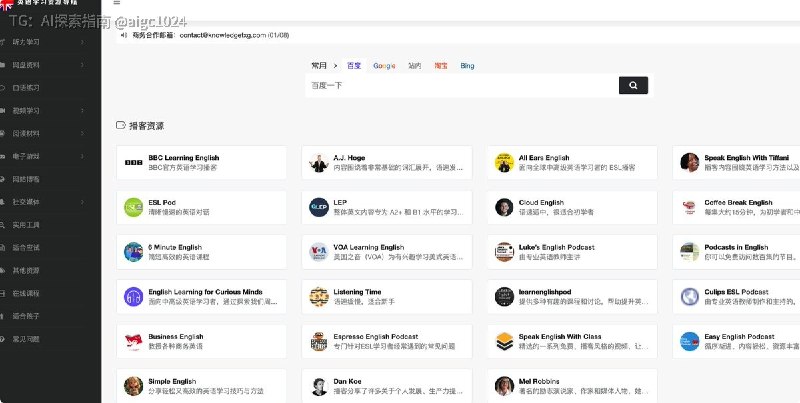Focus the 百度一下 search input field

pyautogui.click(x=462, y=85)
